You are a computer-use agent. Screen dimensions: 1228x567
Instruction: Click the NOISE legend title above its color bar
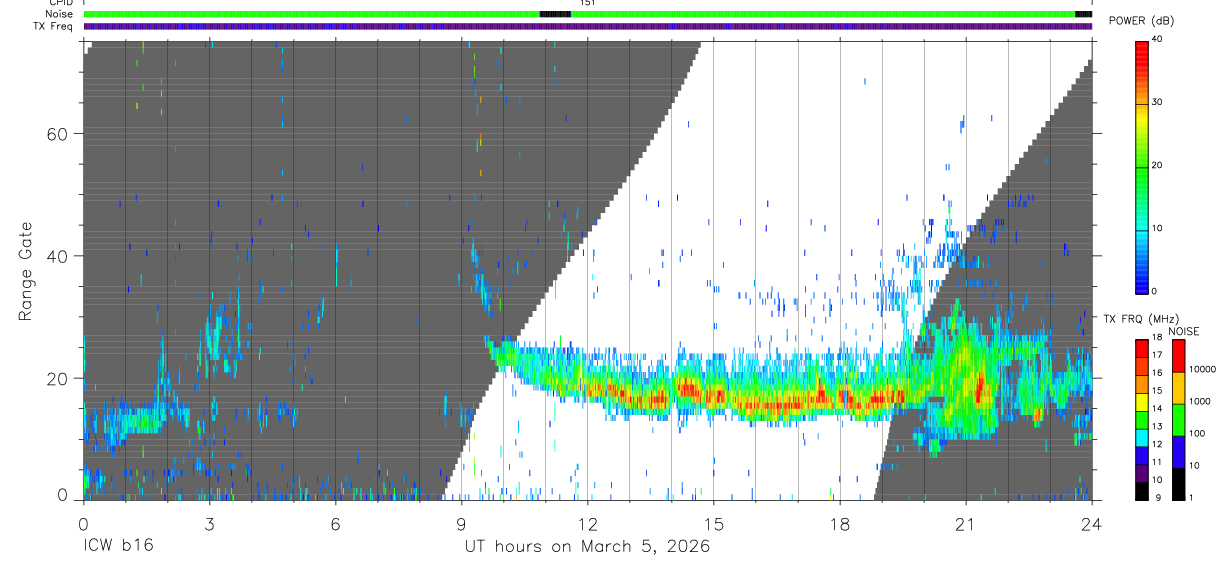point(1183,331)
